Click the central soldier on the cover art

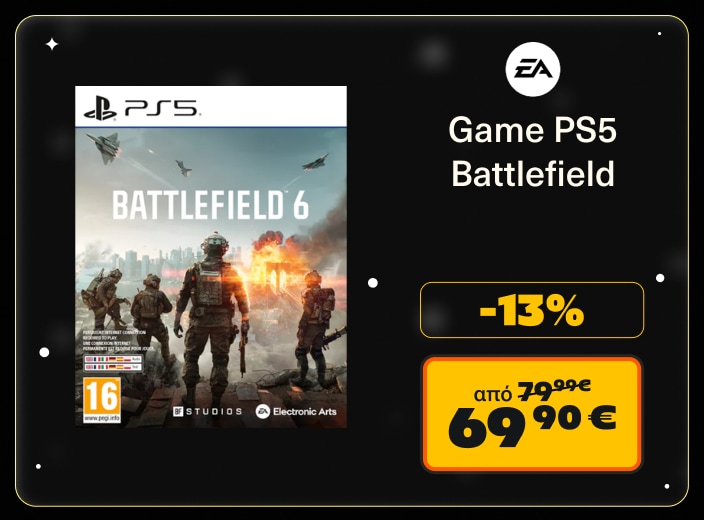[212, 290]
